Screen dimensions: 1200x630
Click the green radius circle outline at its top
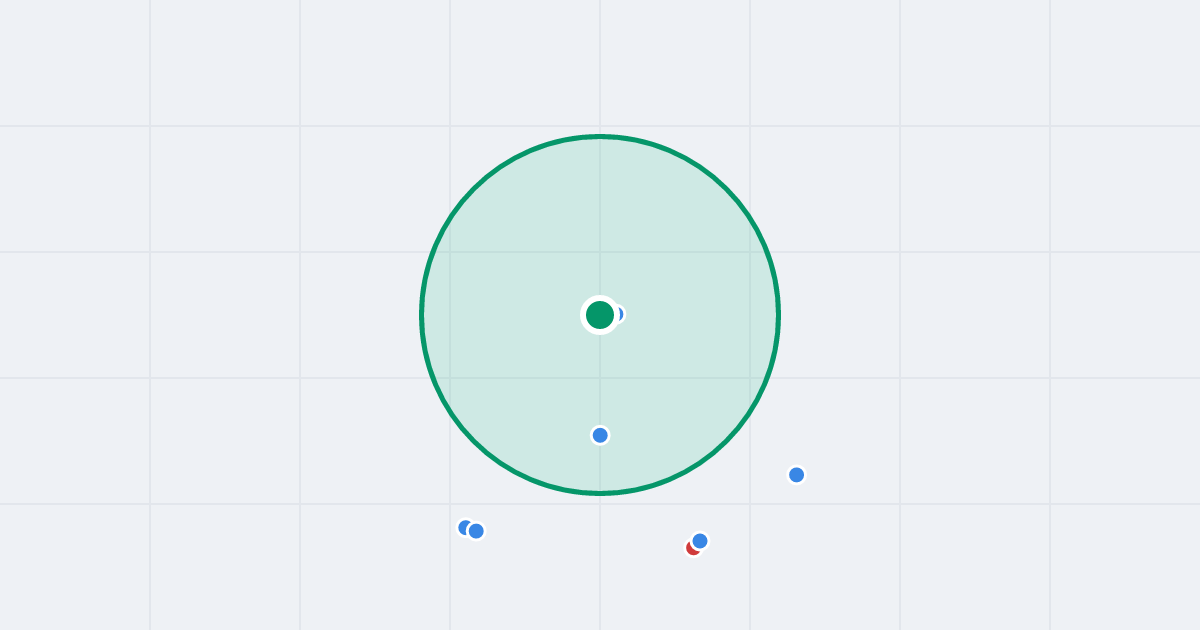pyautogui.click(x=600, y=136)
